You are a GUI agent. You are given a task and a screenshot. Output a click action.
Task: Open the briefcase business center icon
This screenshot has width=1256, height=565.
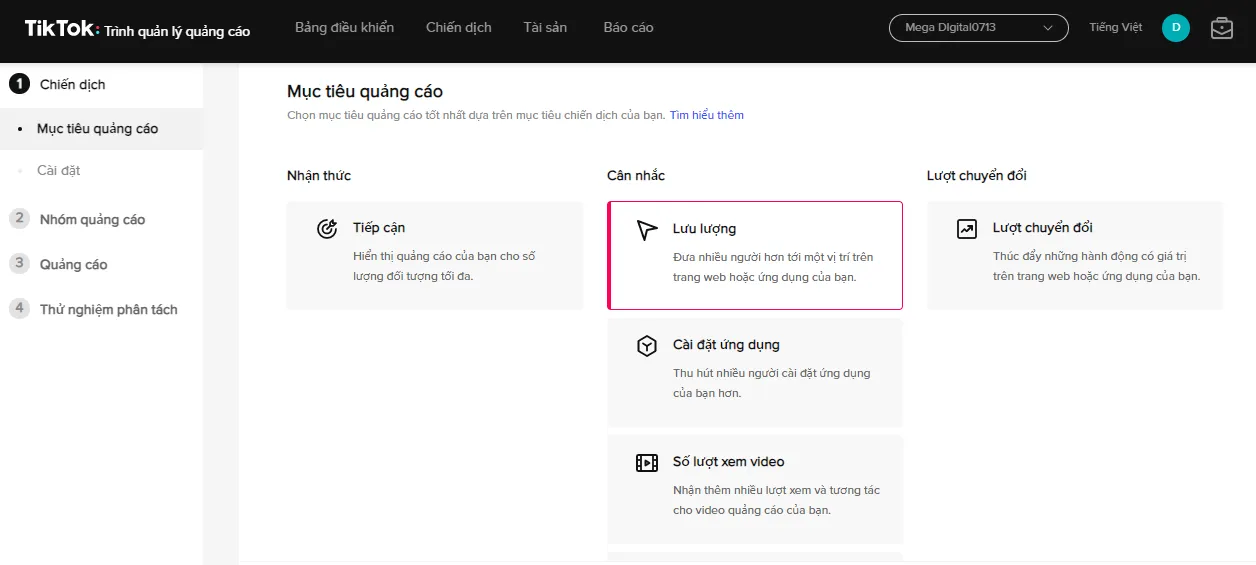[1221, 28]
